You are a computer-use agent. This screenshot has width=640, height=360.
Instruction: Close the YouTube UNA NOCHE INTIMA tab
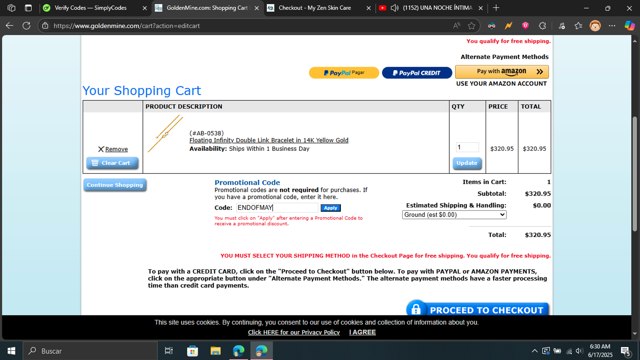click(480, 8)
